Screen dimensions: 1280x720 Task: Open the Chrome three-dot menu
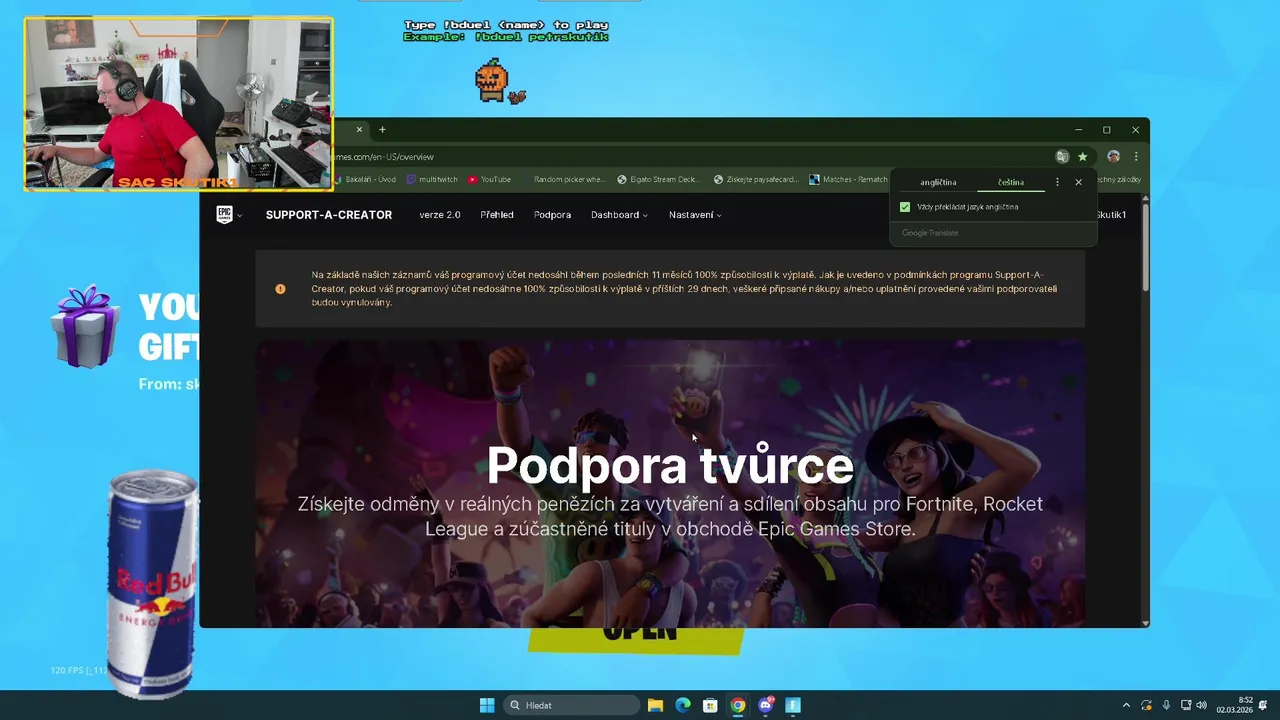tap(1136, 157)
